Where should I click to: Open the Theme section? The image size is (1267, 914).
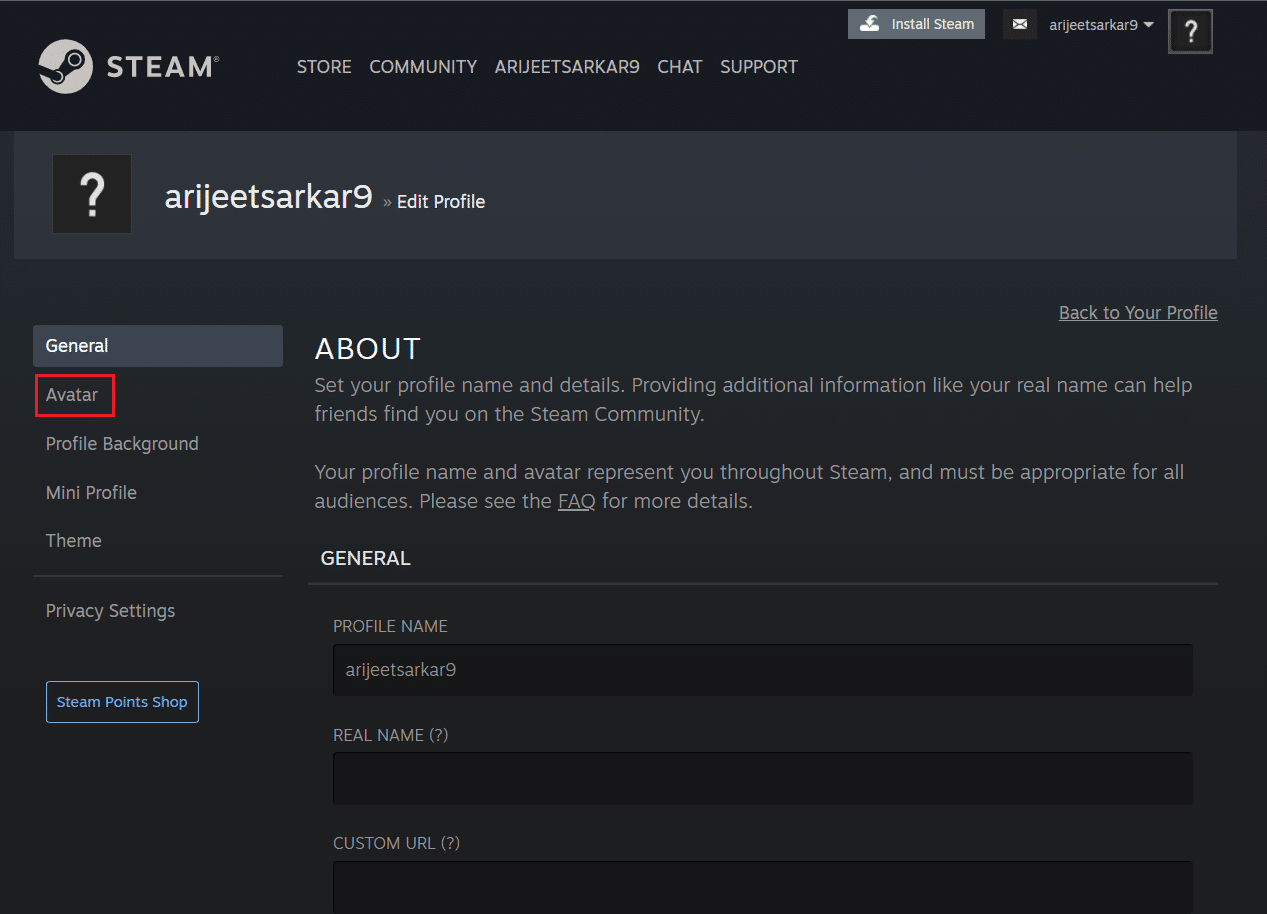coord(74,541)
